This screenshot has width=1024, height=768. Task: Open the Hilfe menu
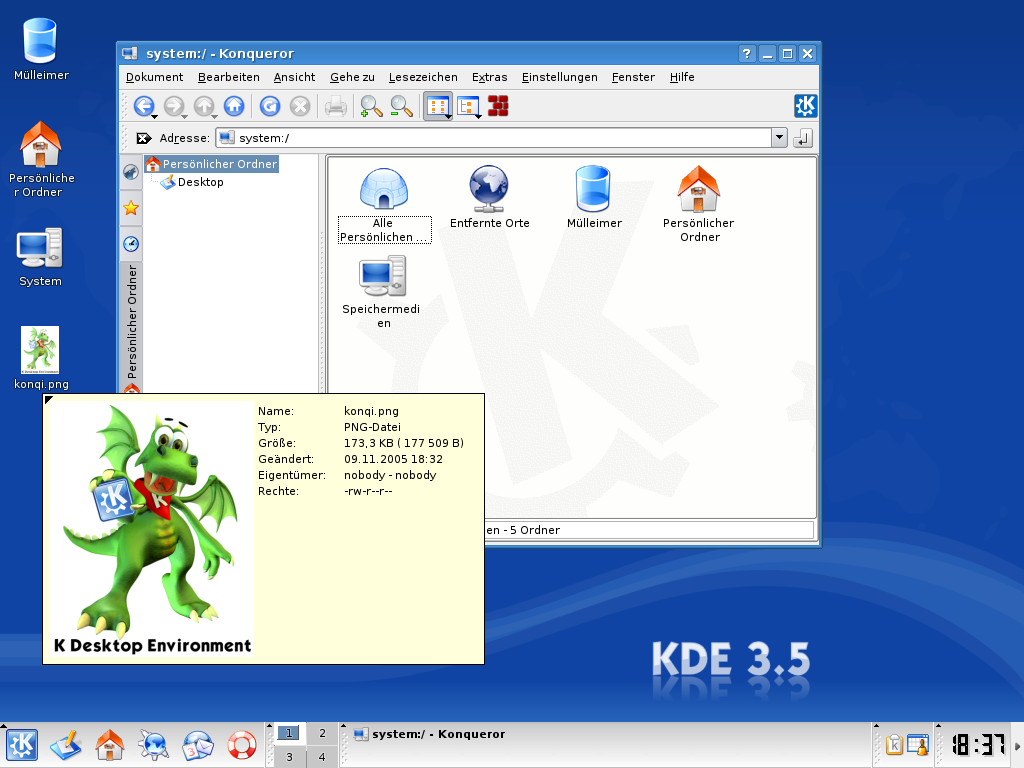coord(682,77)
